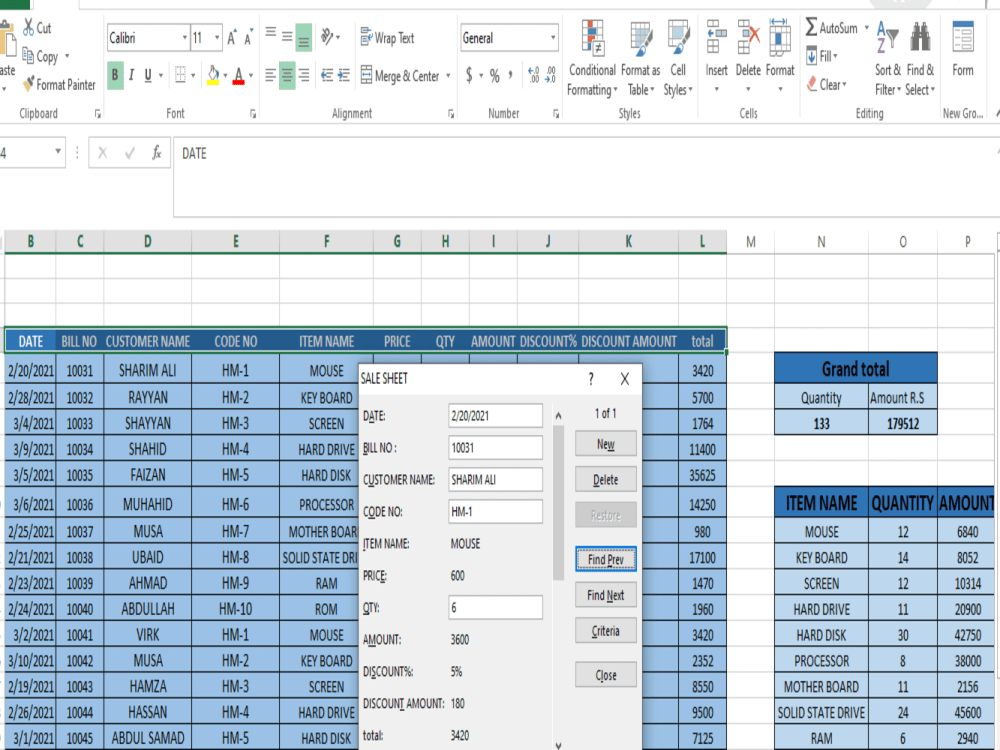
Task: Click AutoSum sigma icon
Action: click(811, 27)
